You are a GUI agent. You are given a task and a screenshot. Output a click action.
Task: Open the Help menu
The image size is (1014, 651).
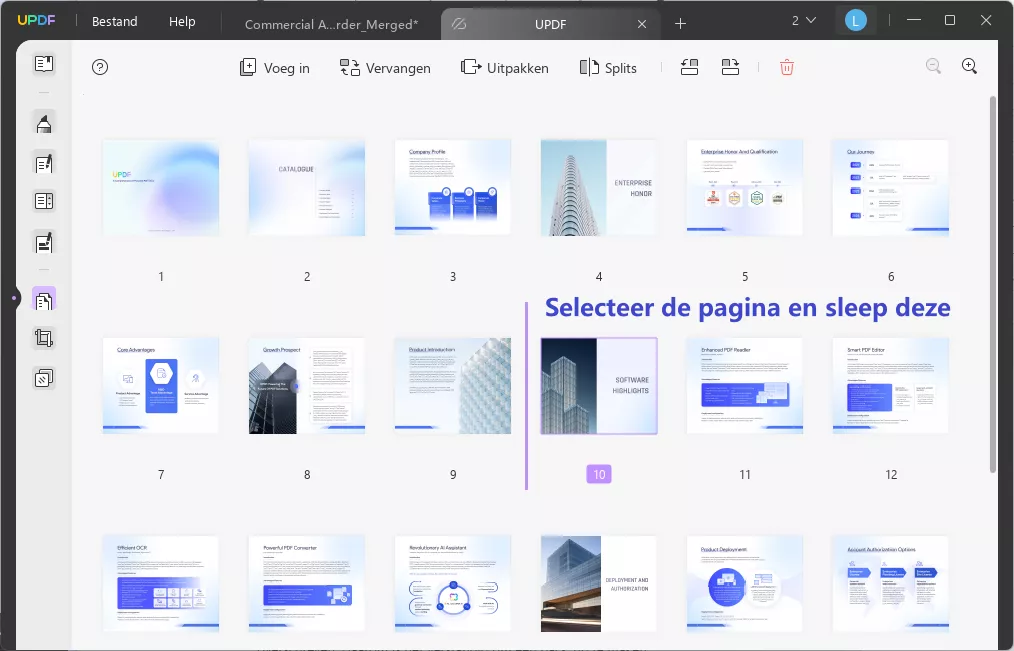tap(182, 21)
